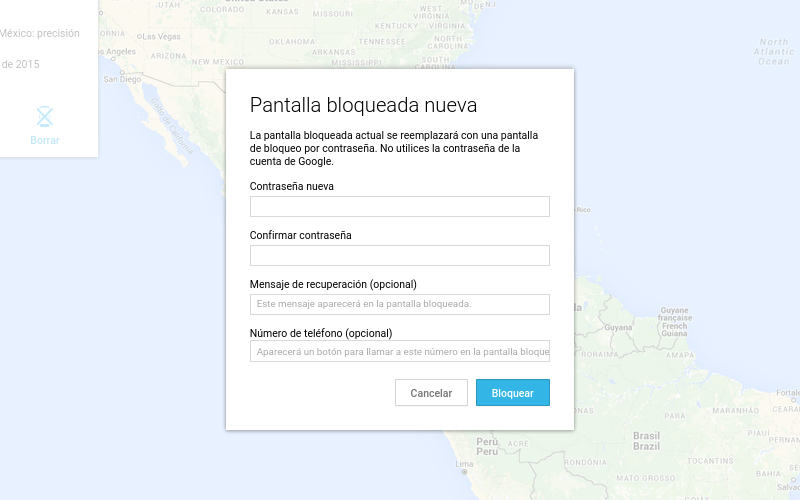Viewport: 800px width, 500px height.
Task: Click the North Atlantic Ocean map label
Action: [x=773, y=51]
